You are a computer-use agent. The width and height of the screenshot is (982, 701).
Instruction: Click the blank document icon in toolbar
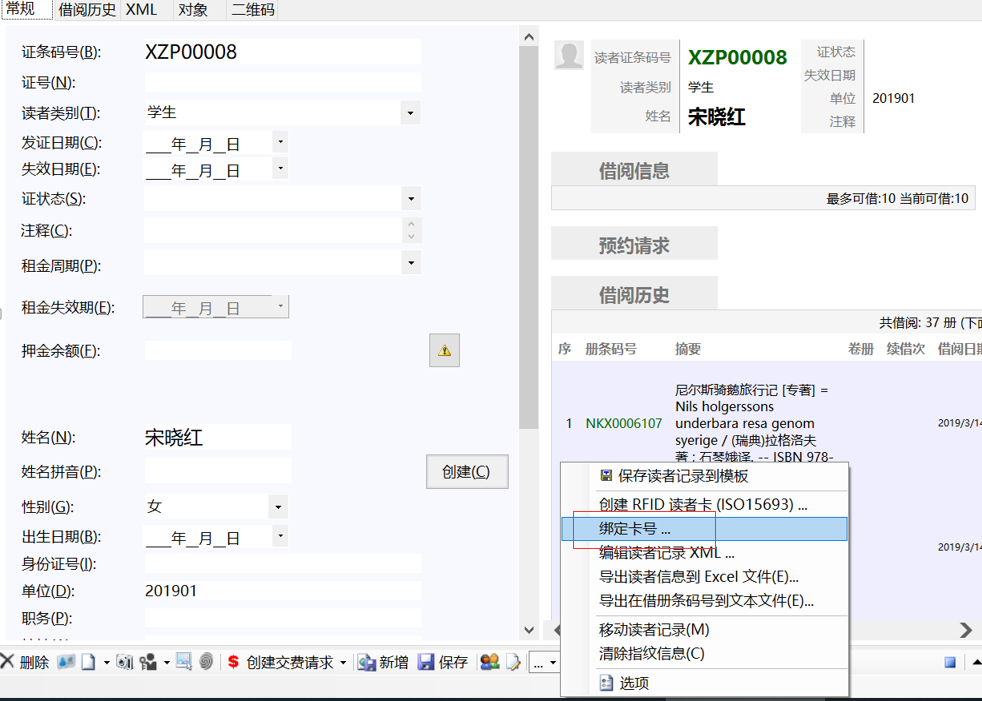(x=88, y=662)
